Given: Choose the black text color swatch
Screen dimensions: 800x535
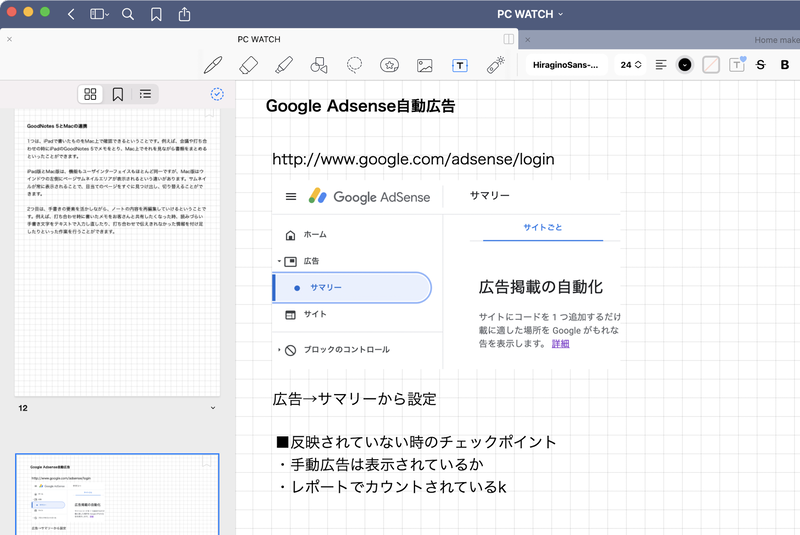Looking at the screenshot, I should pyautogui.click(x=685, y=65).
